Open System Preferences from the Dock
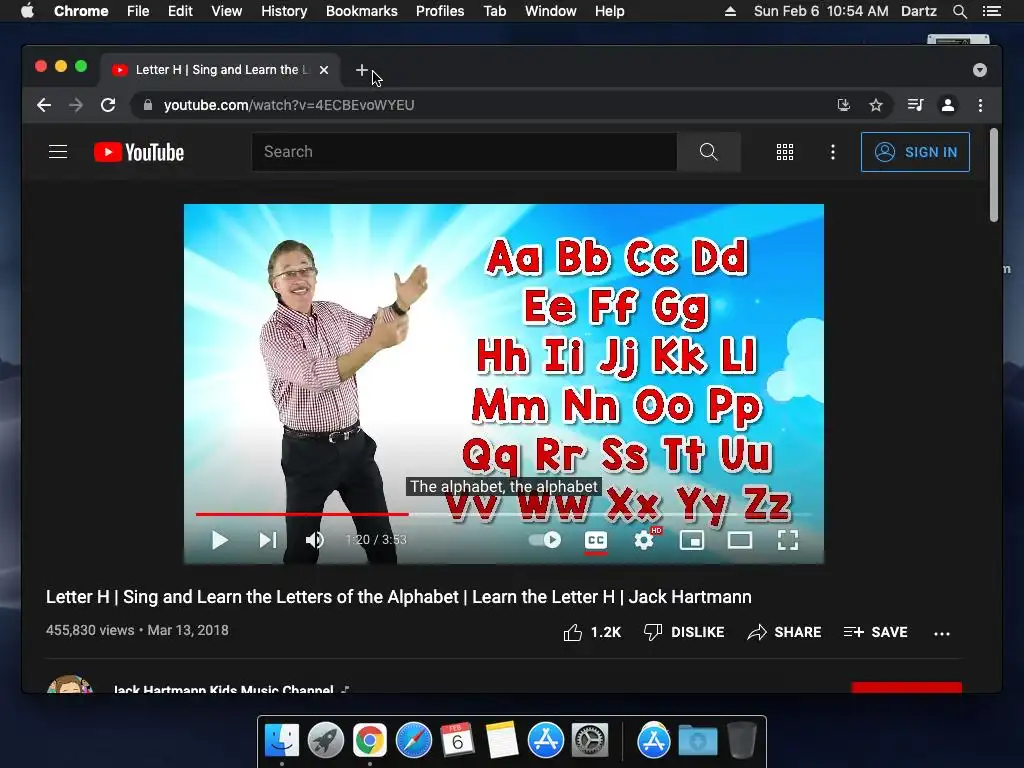This screenshot has width=1024, height=768. (590, 741)
